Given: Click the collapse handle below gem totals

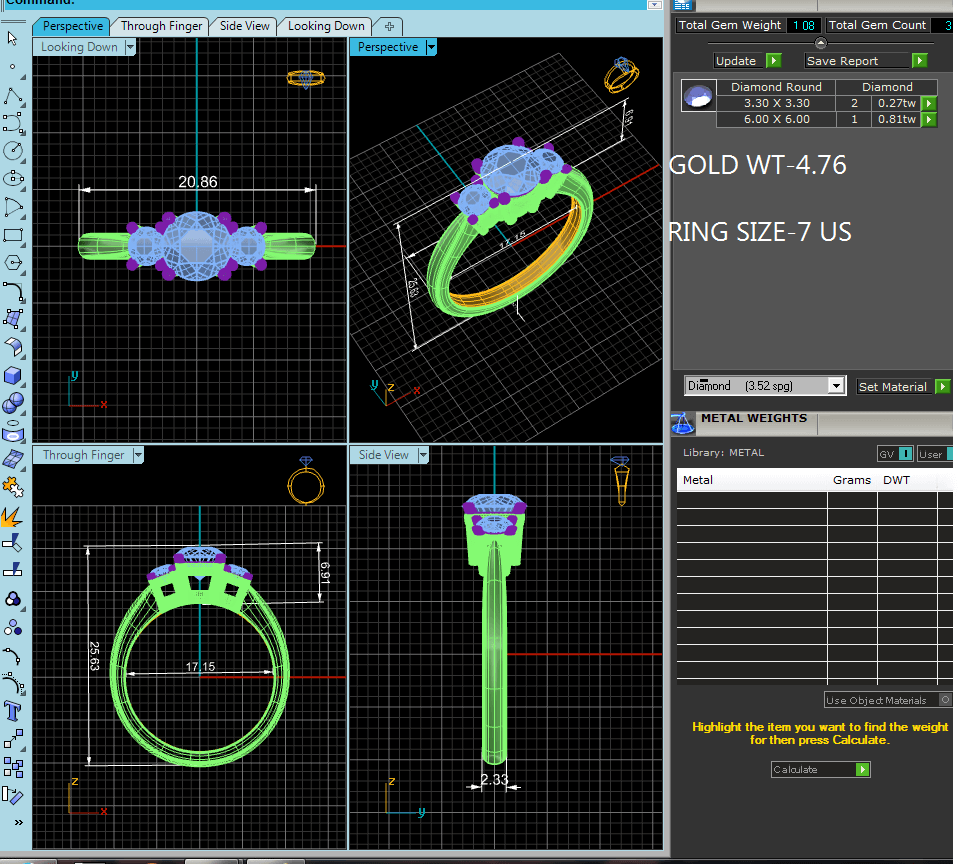Looking at the screenshot, I should [x=821, y=43].
